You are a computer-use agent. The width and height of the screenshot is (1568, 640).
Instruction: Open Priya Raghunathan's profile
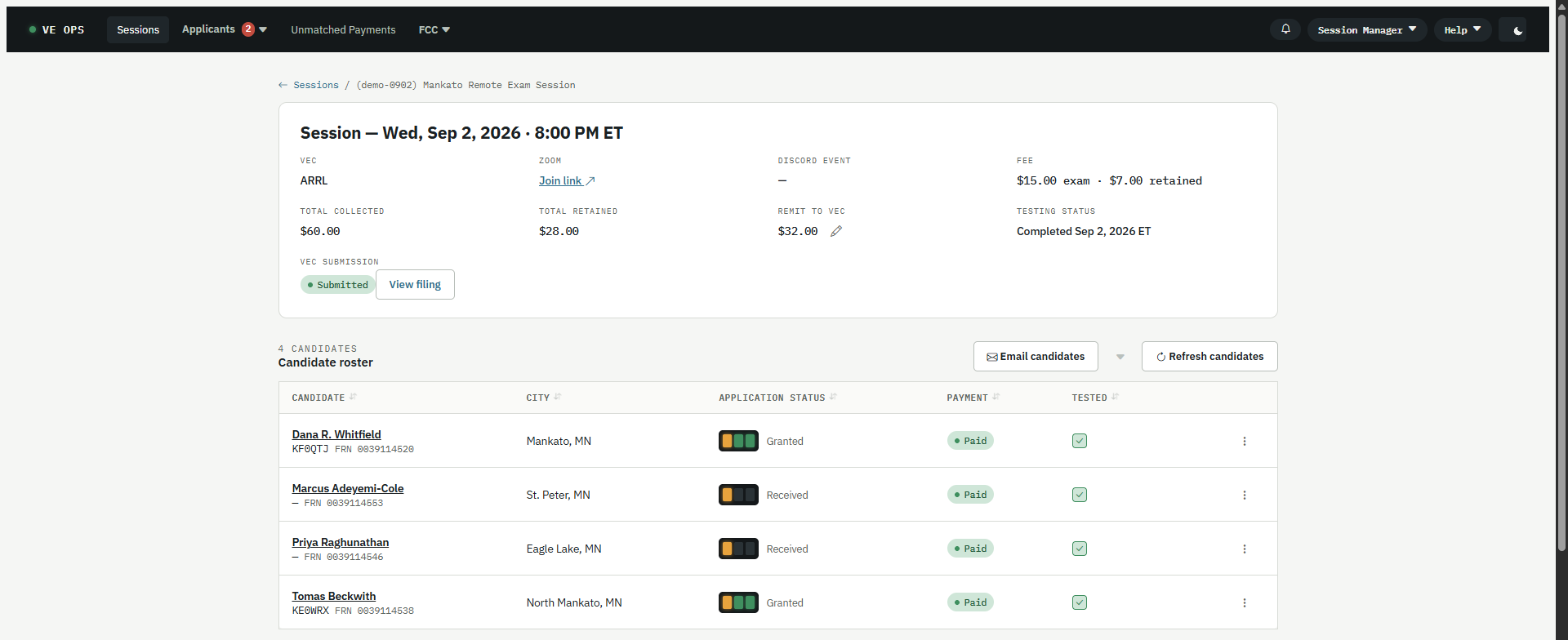[340, 542]
